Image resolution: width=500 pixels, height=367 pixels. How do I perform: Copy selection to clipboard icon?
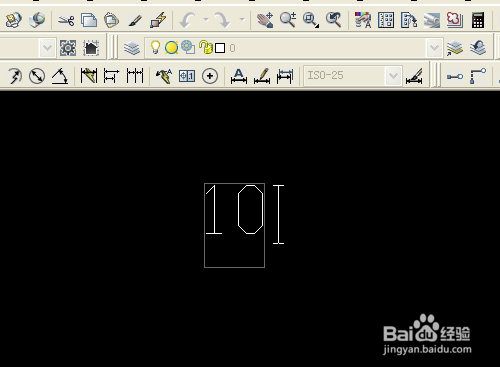click(x=89, y=20)
